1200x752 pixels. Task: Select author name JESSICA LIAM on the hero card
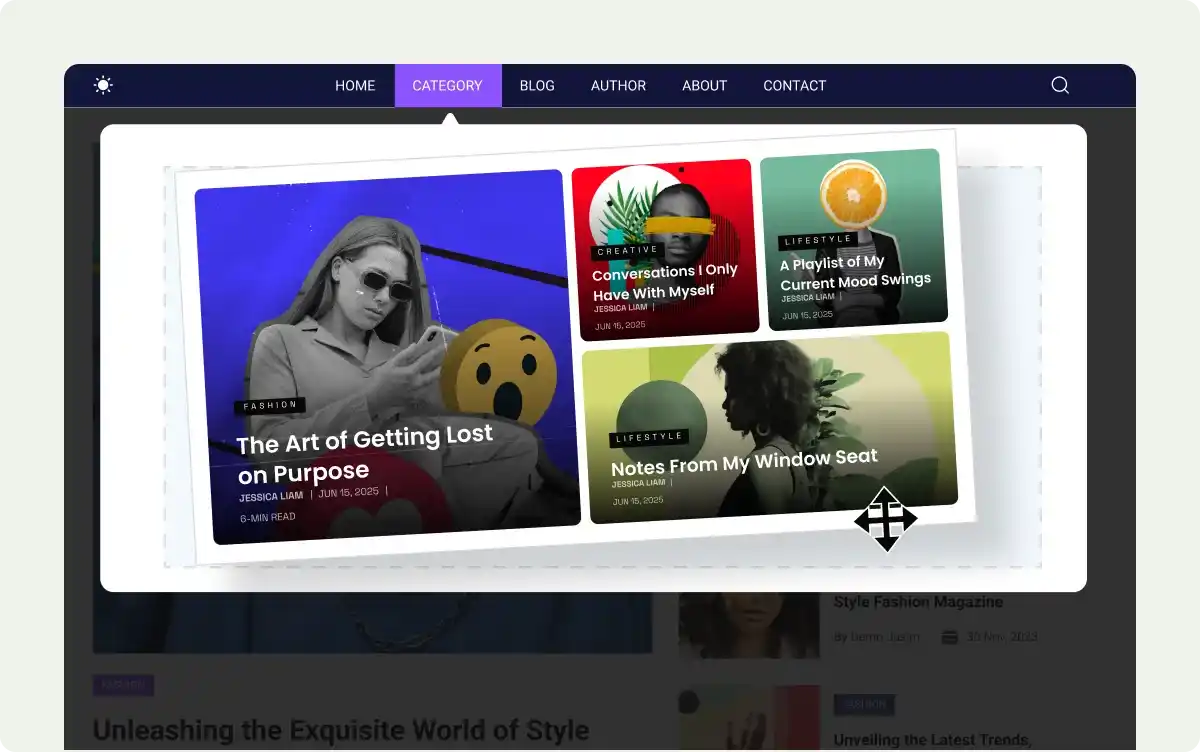(x=271, y=496)
